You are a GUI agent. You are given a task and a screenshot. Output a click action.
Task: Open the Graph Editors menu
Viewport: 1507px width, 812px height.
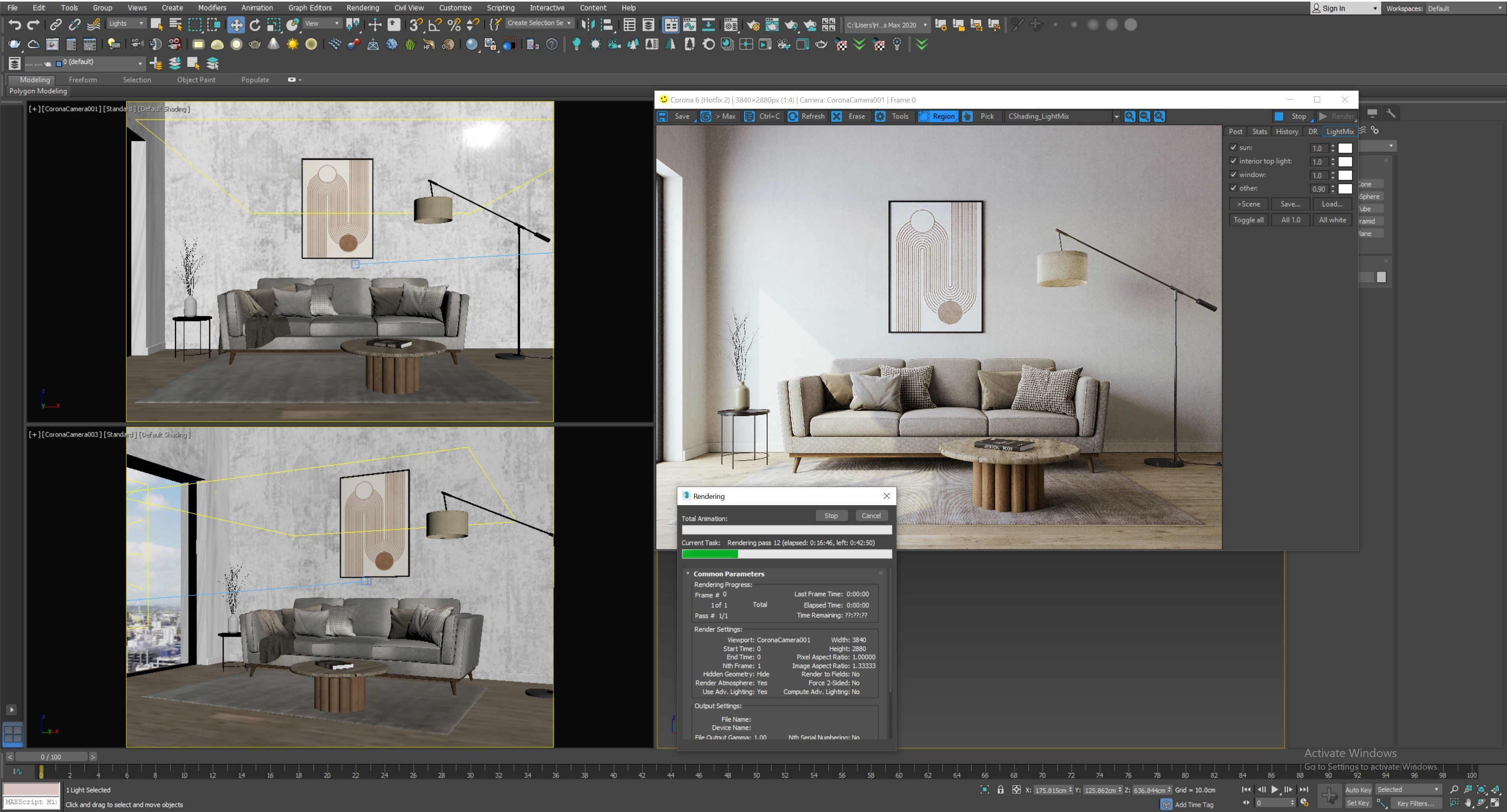click(309, 7)
